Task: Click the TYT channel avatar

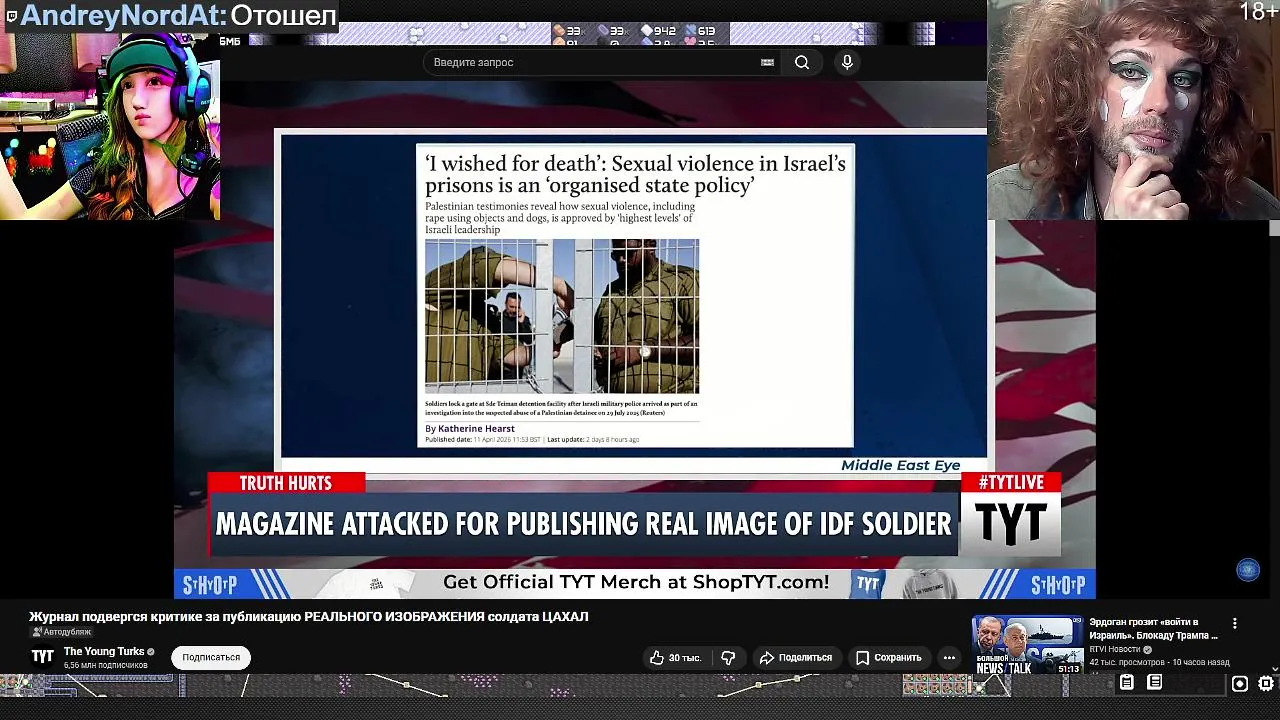Action: [x=42, y=656]
